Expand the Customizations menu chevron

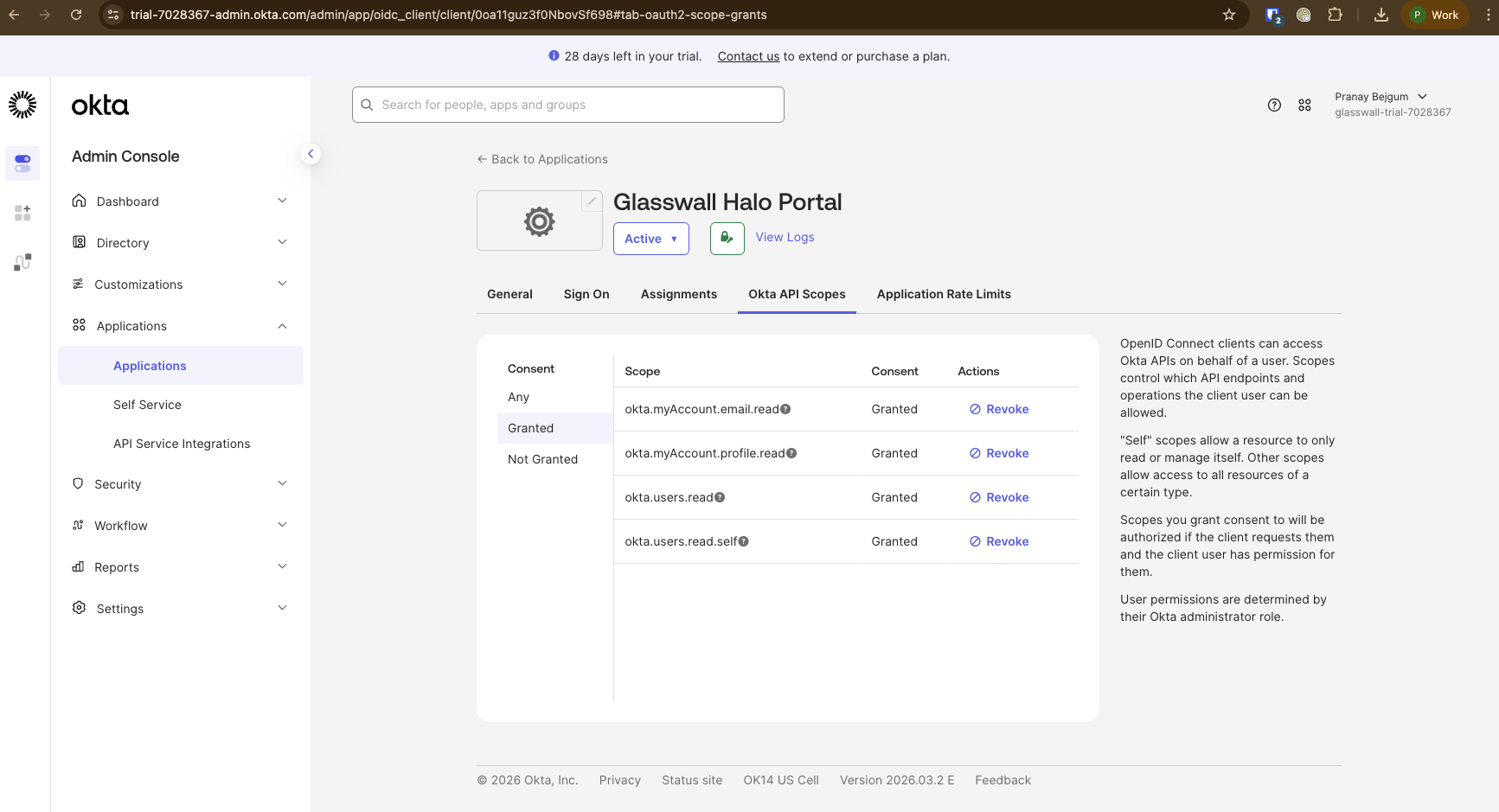pyautogui.click(x=282, y=284)
